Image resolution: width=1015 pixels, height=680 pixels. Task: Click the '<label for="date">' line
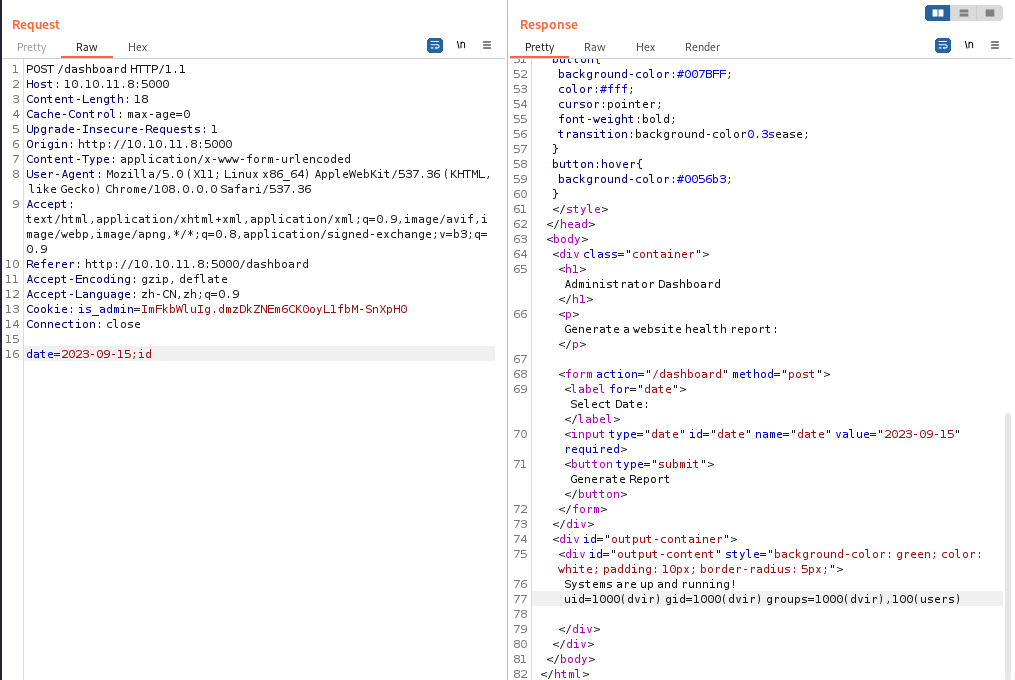tap(625, 389)
